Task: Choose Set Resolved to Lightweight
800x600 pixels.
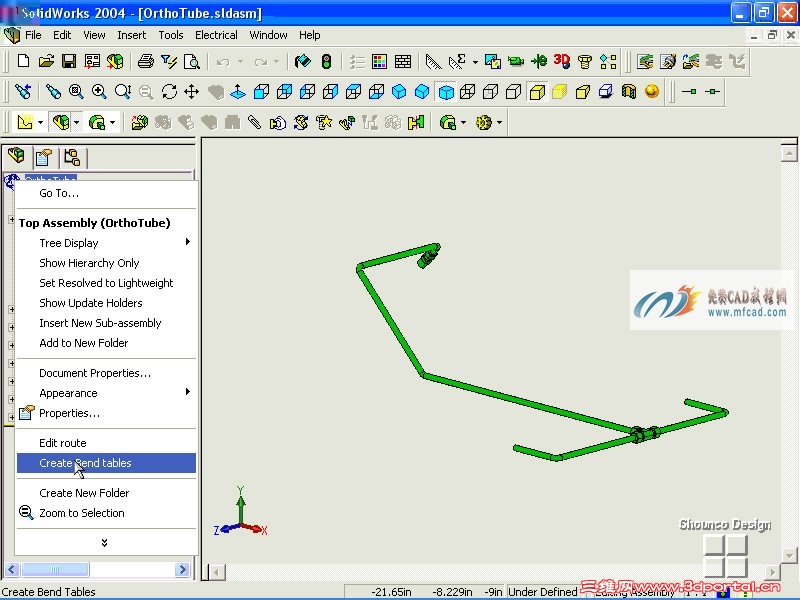Action: click(106, 283)
